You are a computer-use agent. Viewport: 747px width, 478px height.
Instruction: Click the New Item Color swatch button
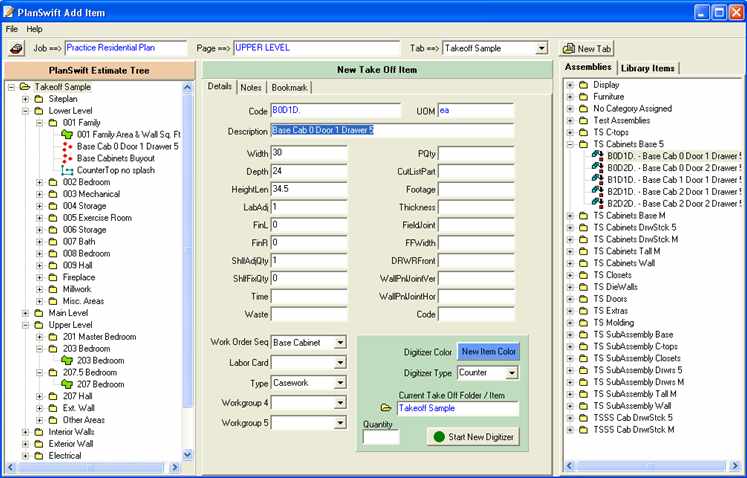488,352
